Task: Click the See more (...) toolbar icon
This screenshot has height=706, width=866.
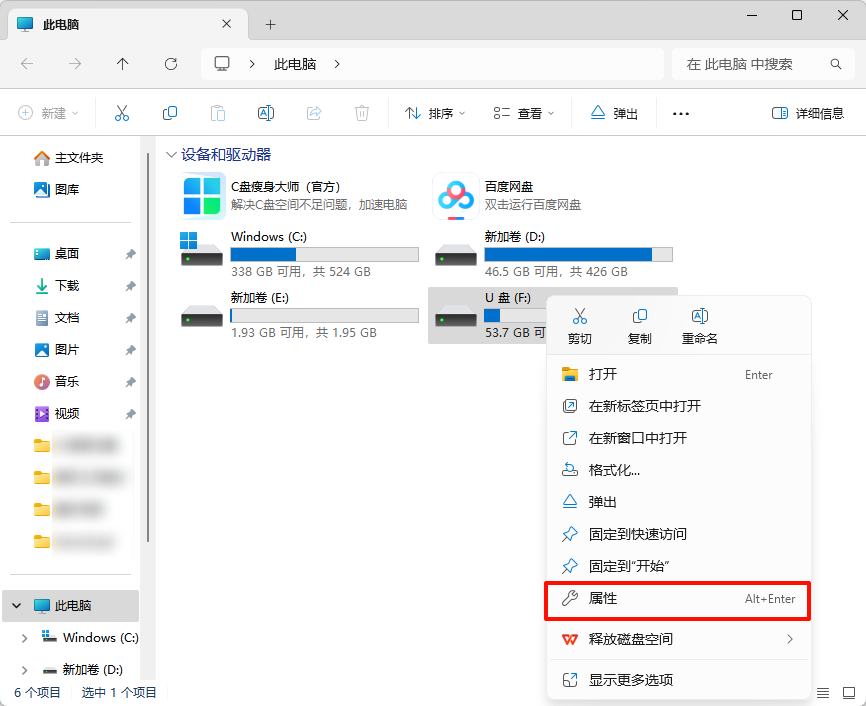Action: click(681, 113)
